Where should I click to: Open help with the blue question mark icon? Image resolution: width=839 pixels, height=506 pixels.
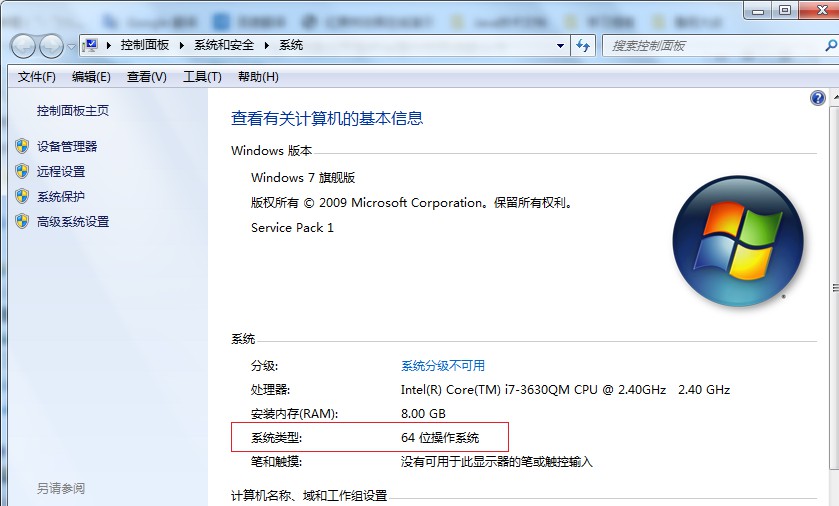[x=818, y=98]
